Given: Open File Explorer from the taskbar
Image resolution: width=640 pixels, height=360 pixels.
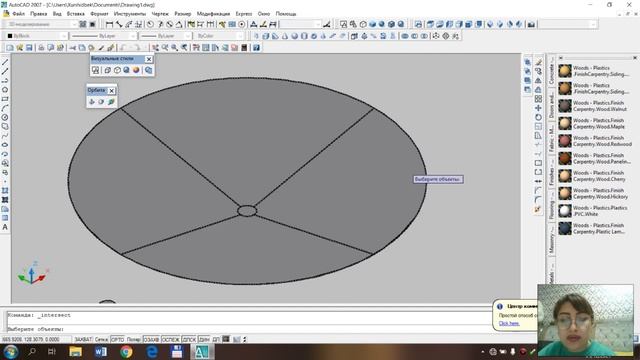Looking at the screenshot, I should coord(76,351).
